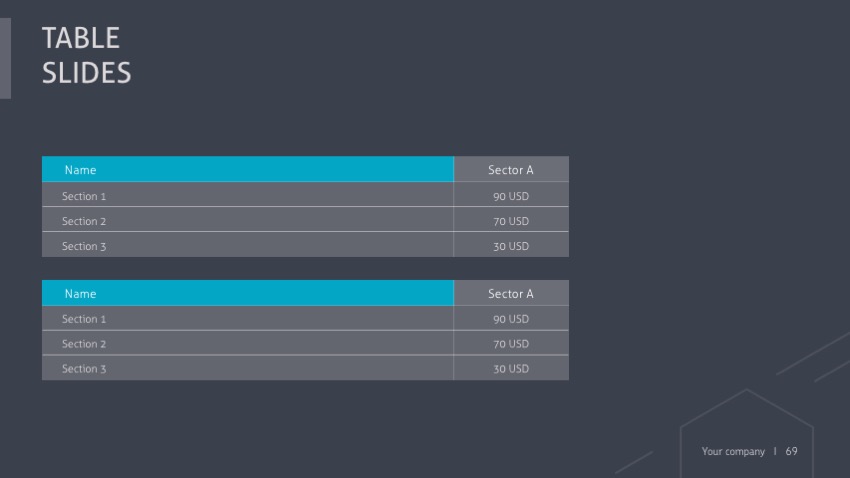Select "Section 2" cell in the bottom table
The width and height of the screenshot is (850, 478).
[x=84, y=344]
